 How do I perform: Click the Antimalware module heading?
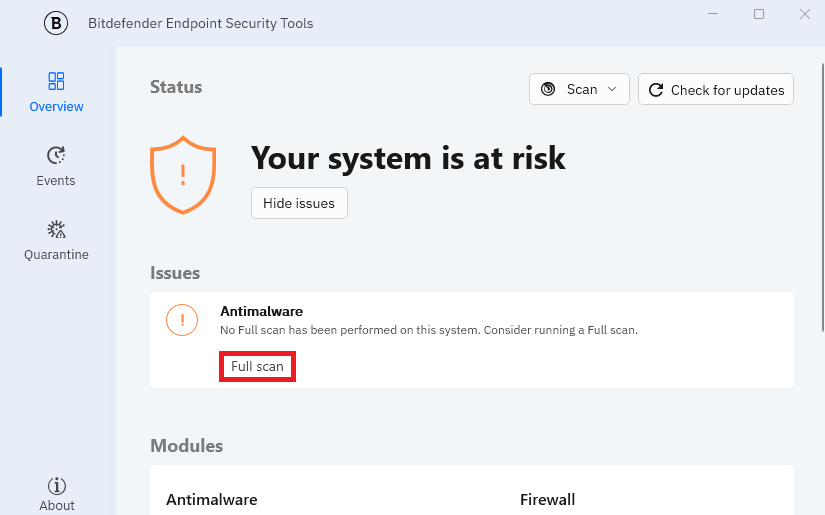[212, 499]
